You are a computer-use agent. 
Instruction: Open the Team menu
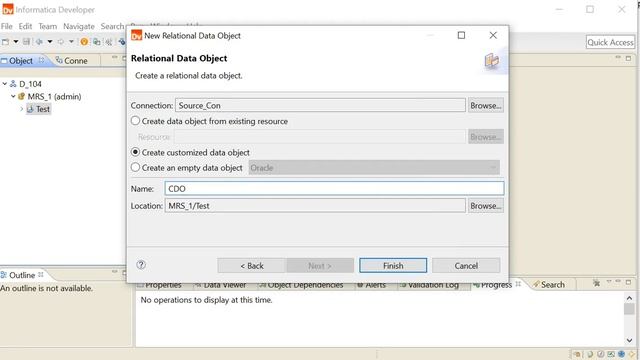48,26
